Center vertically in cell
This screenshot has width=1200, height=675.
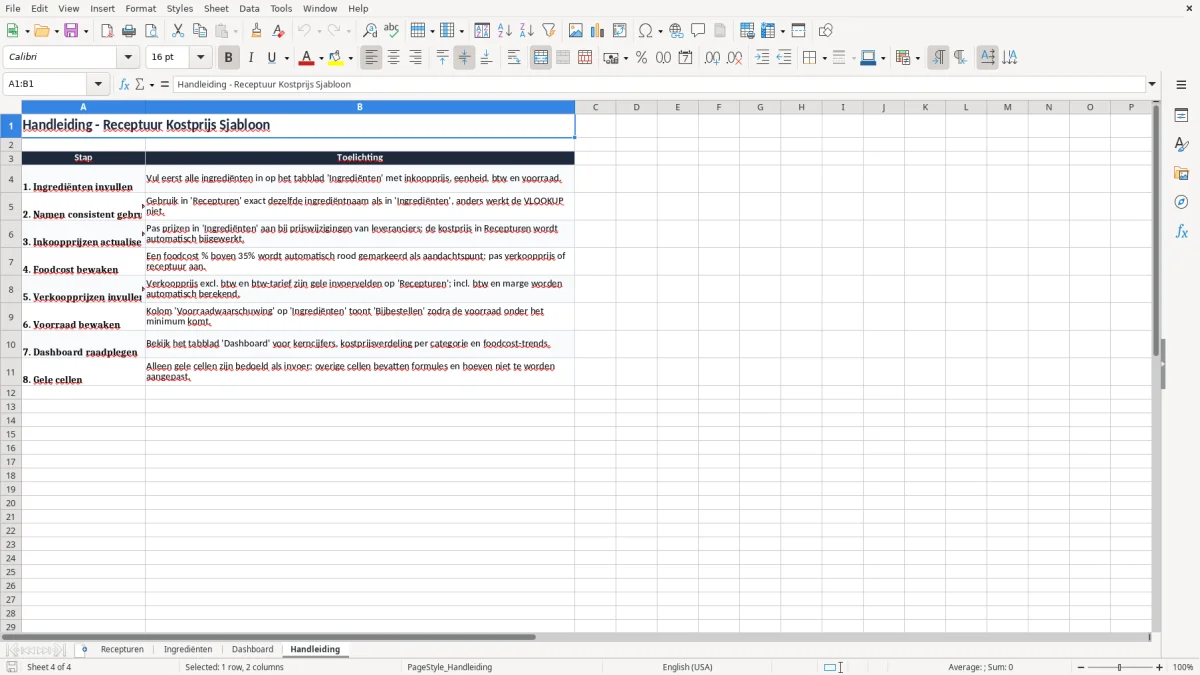[x=464, y=58]
